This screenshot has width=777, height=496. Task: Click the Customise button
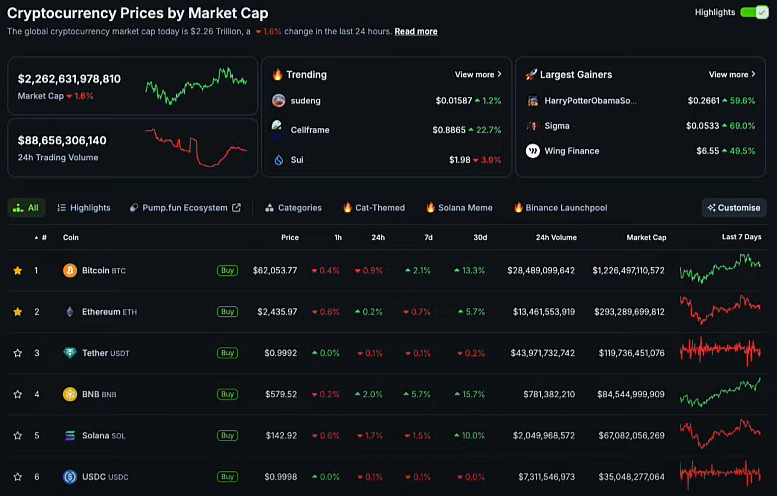[734, 208]
